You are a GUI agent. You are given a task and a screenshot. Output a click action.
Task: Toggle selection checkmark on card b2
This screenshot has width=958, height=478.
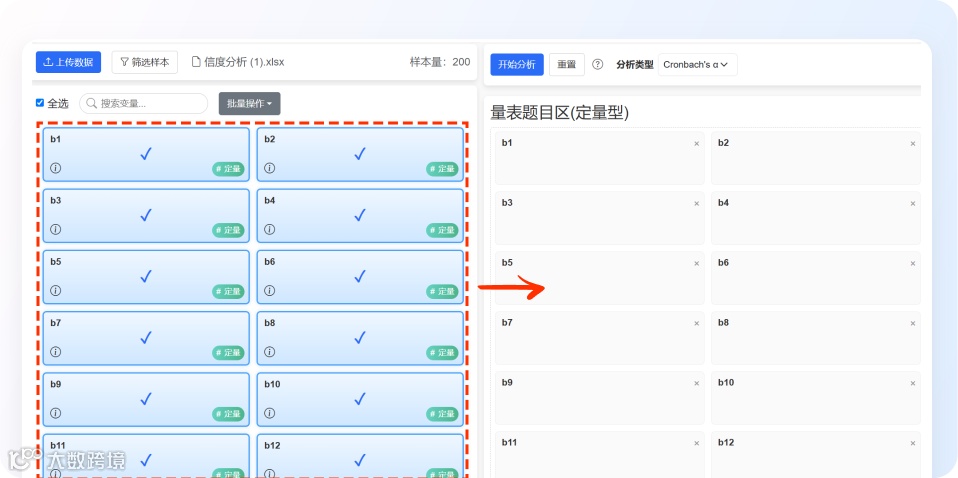point(360,154)
